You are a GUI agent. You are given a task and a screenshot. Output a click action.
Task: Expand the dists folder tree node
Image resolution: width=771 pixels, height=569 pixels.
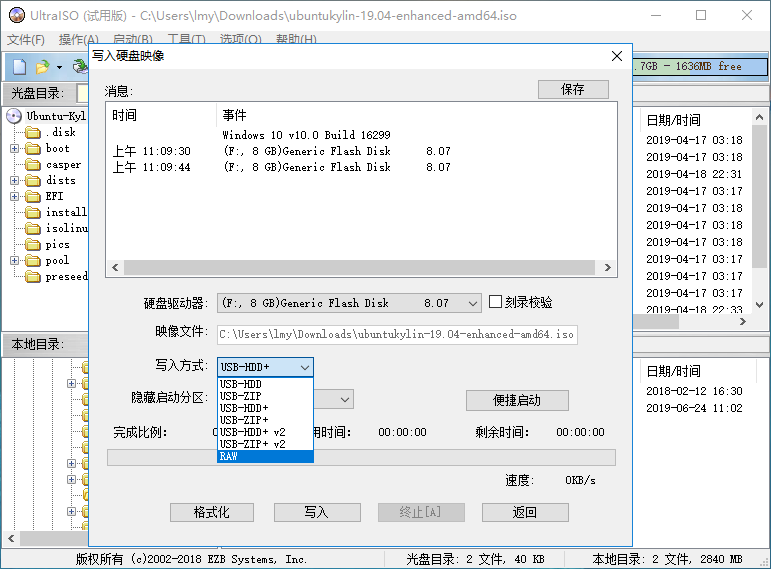pos(14,180)
